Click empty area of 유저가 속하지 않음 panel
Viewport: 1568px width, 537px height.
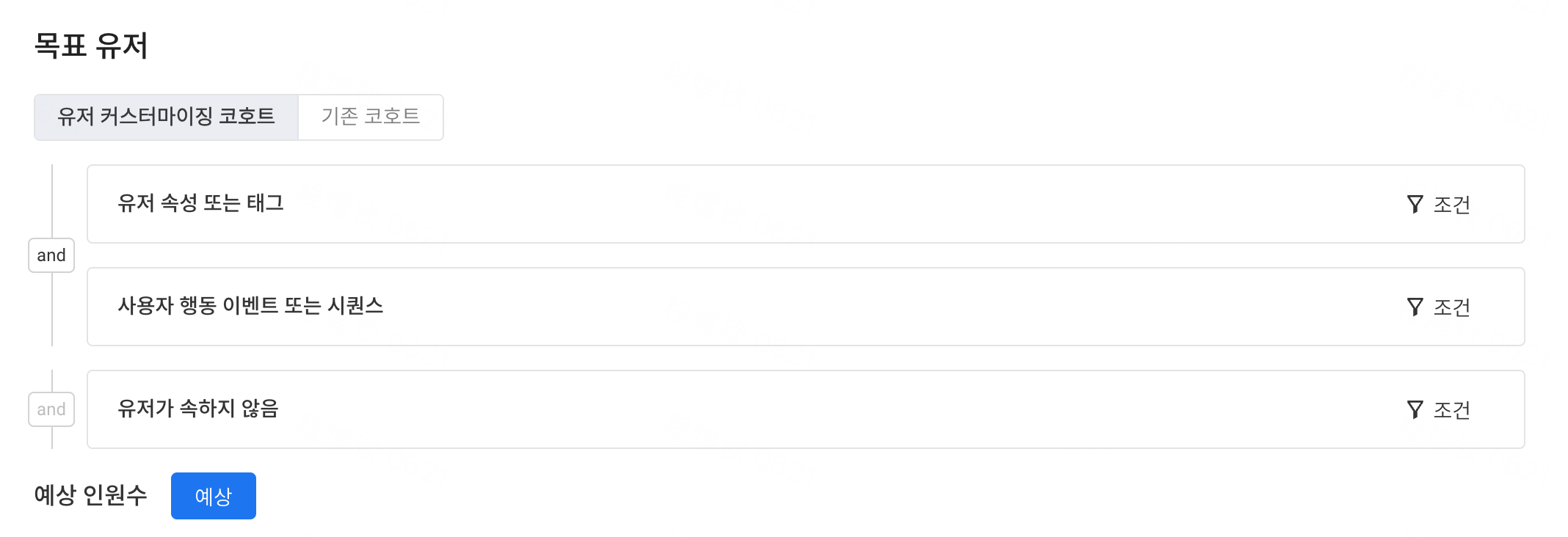807,409
